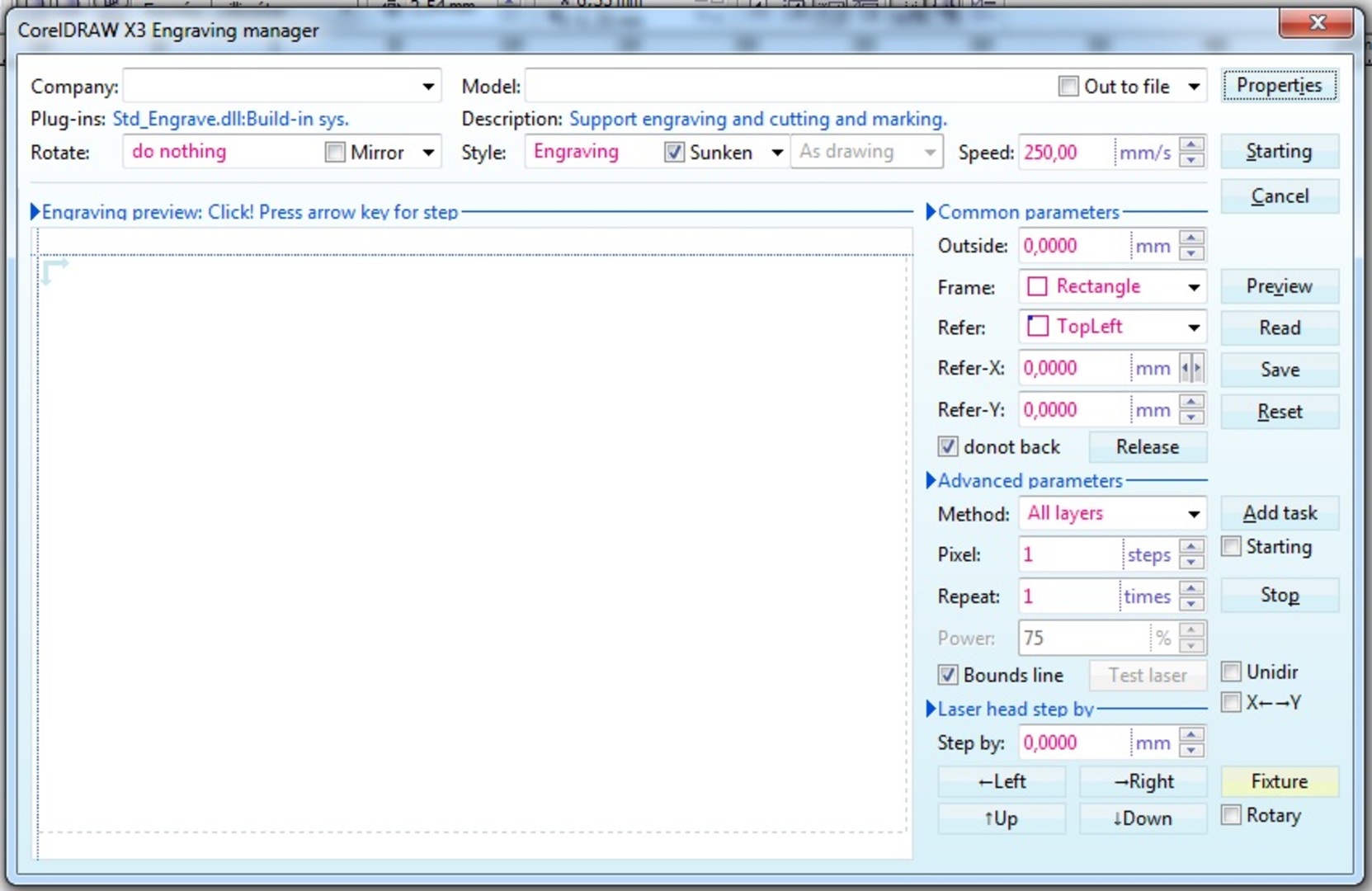1372x891 pixels.
Task: Click the Refer-Y input field
Action: [x=1074, y=410]
